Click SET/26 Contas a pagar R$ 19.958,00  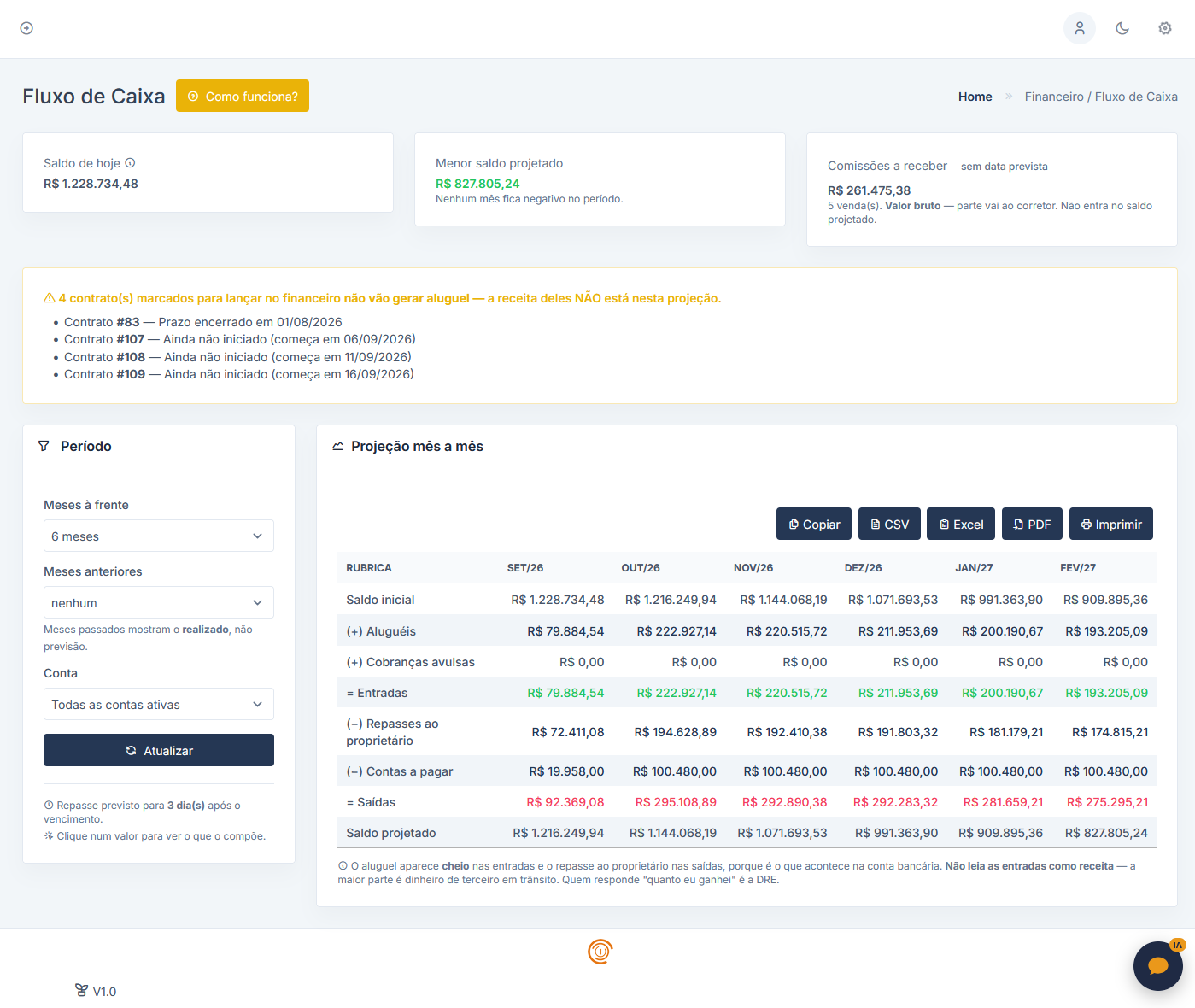tap(566, 771)
